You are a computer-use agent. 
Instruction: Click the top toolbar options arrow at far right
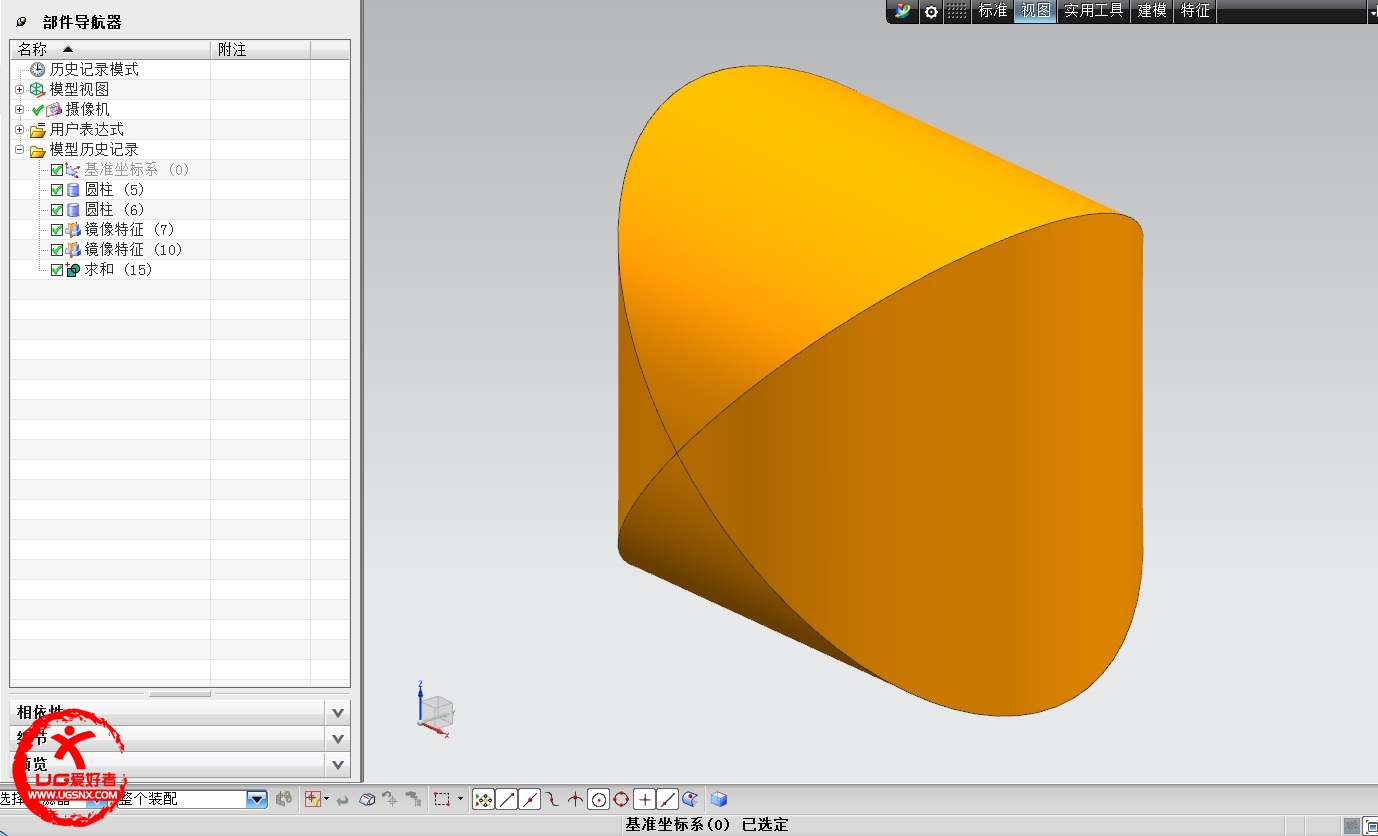point(1373,11)
